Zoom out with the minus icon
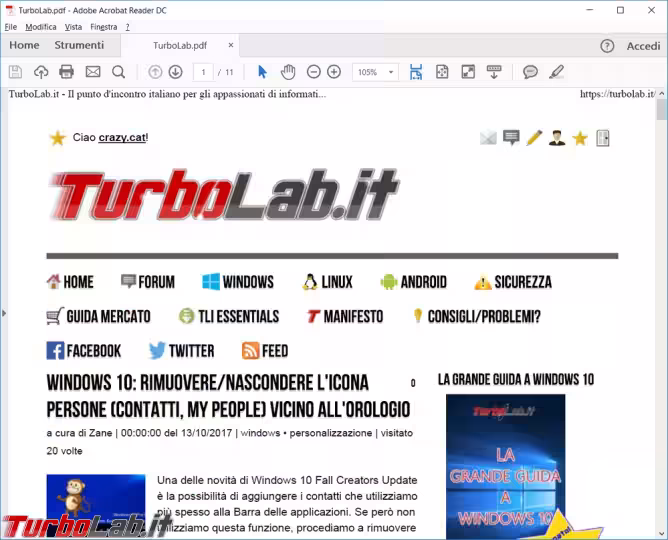 click(314, 72)
